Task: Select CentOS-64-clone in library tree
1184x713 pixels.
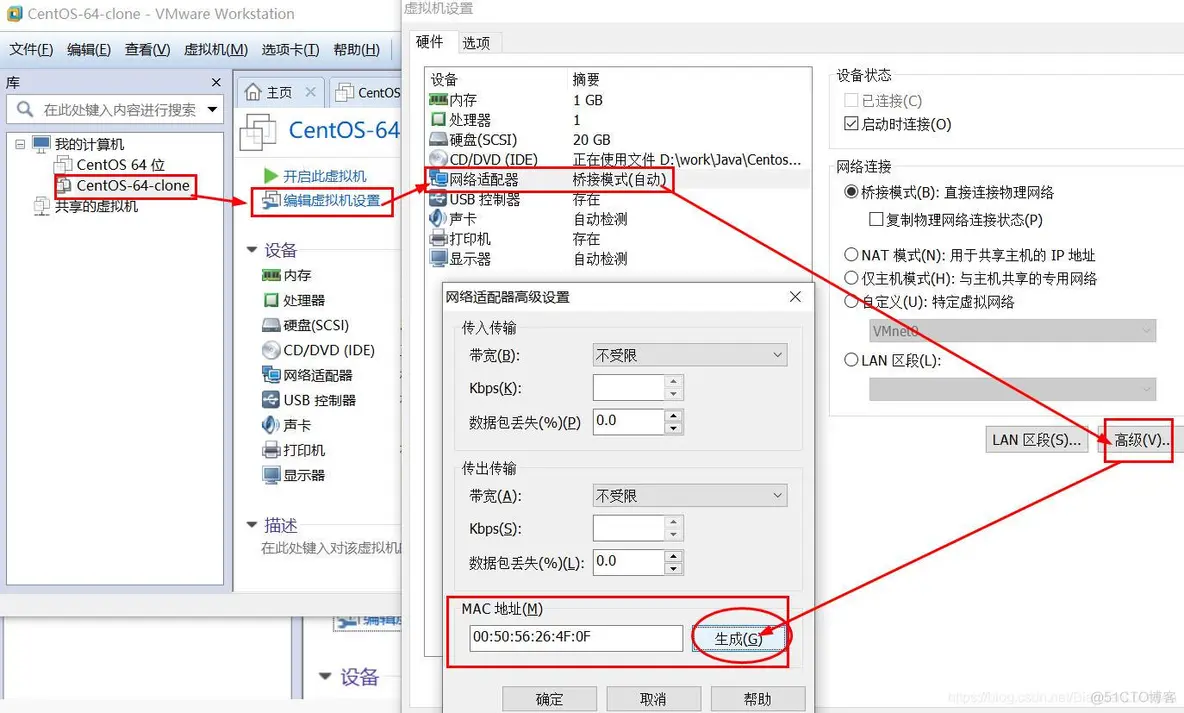Action: coord(133,185)
